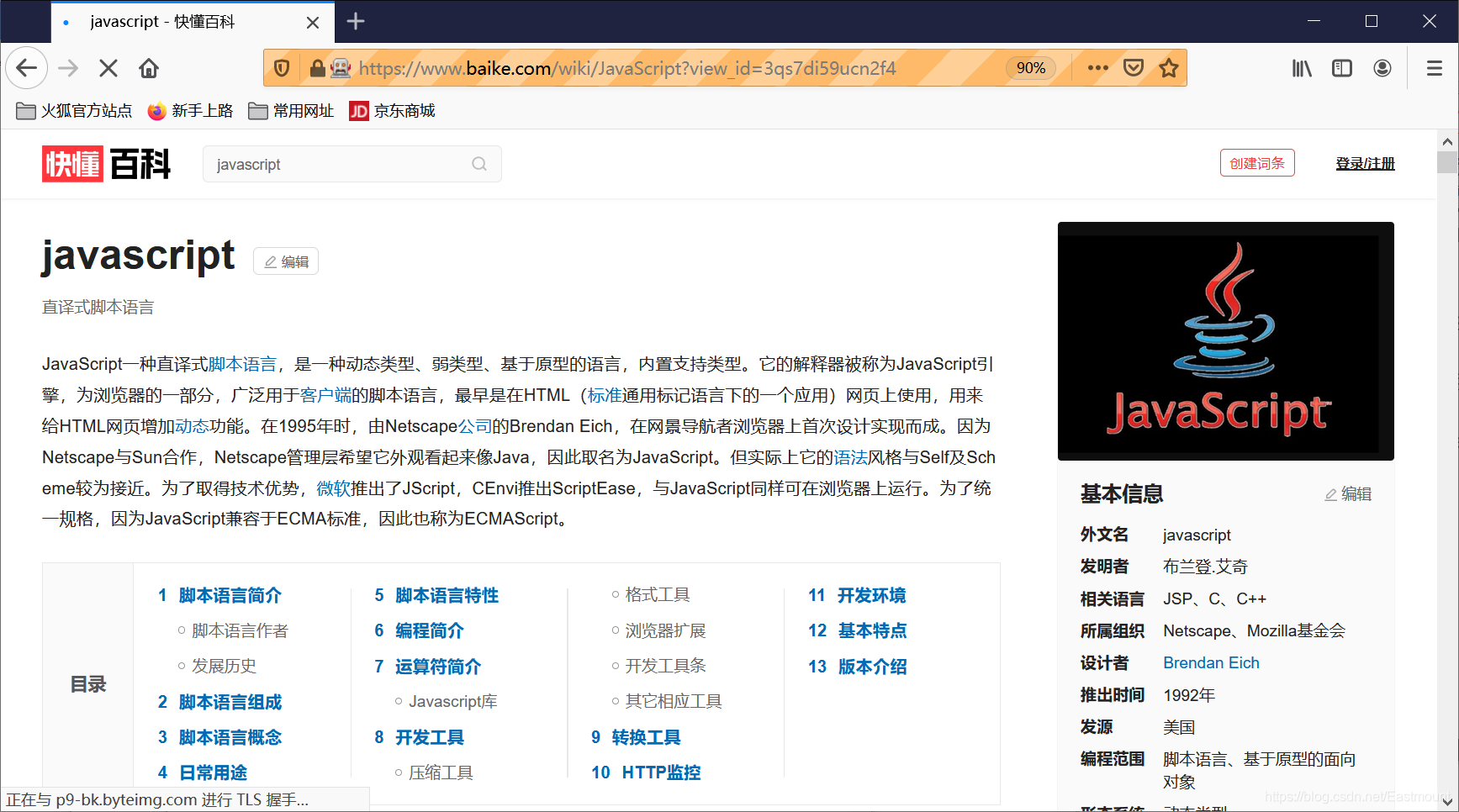The height and width of the screenshot is (812, 1459).
Task: Open a new browser tab
Action: [x=355, y=22]
